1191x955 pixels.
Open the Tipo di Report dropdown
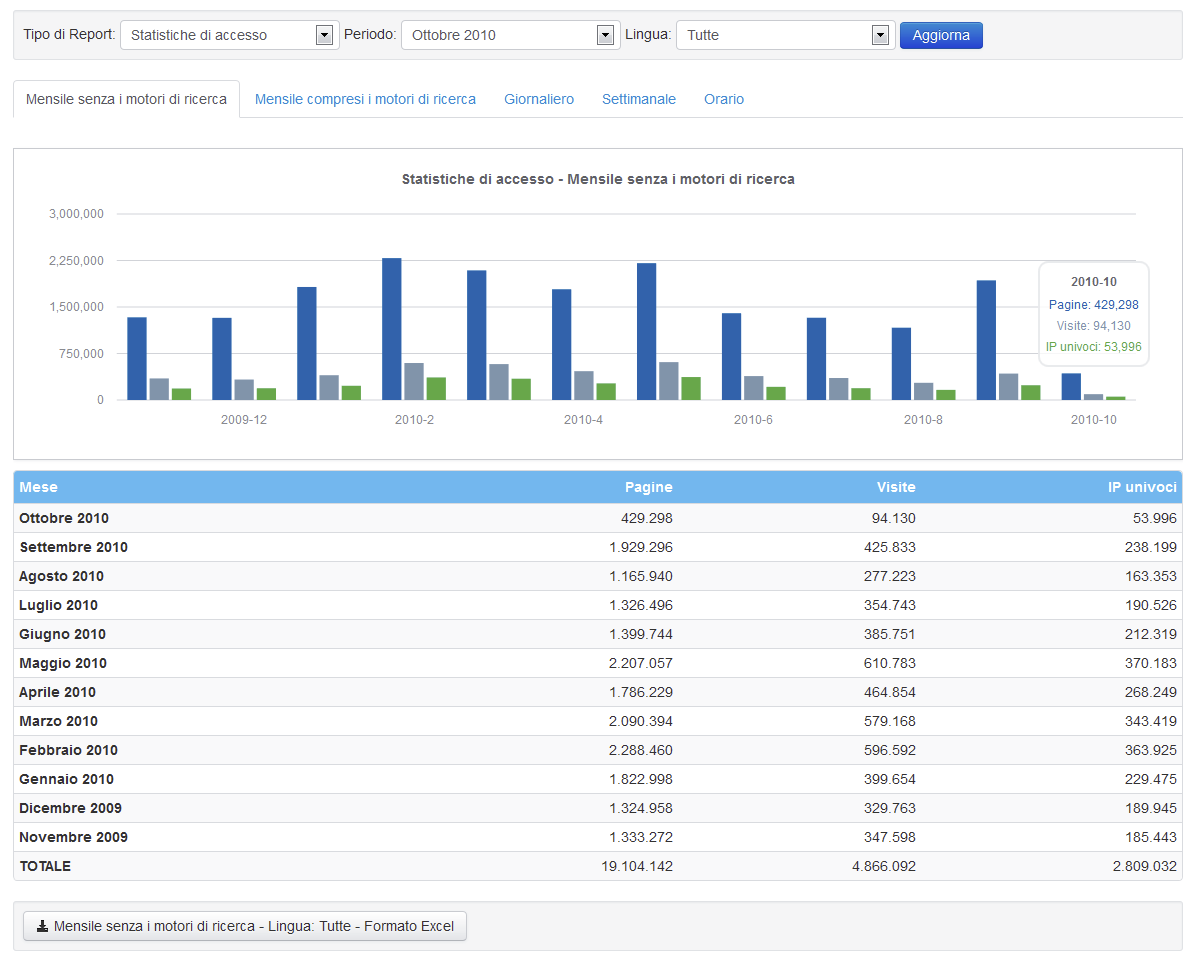pos(229,35)
